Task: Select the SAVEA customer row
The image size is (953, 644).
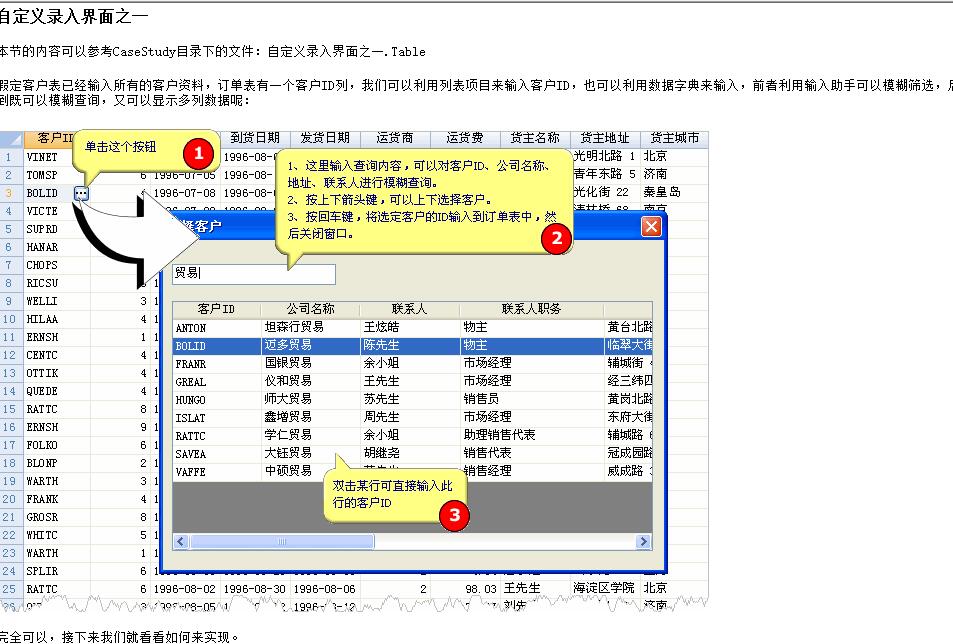Action: point(413,454)
